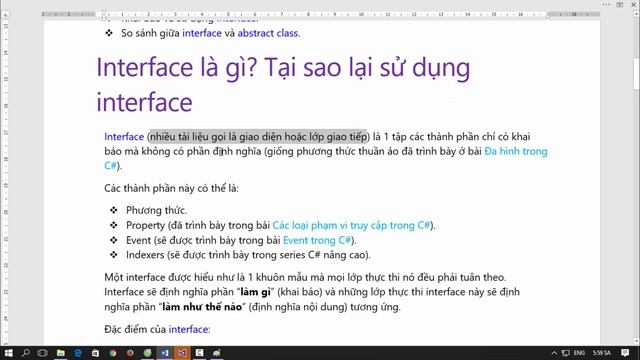Screen dimensions: 640x360
Task: Click 'interface' in the 'So sánh giữa' bullet
Action: [x=202, y=33]
